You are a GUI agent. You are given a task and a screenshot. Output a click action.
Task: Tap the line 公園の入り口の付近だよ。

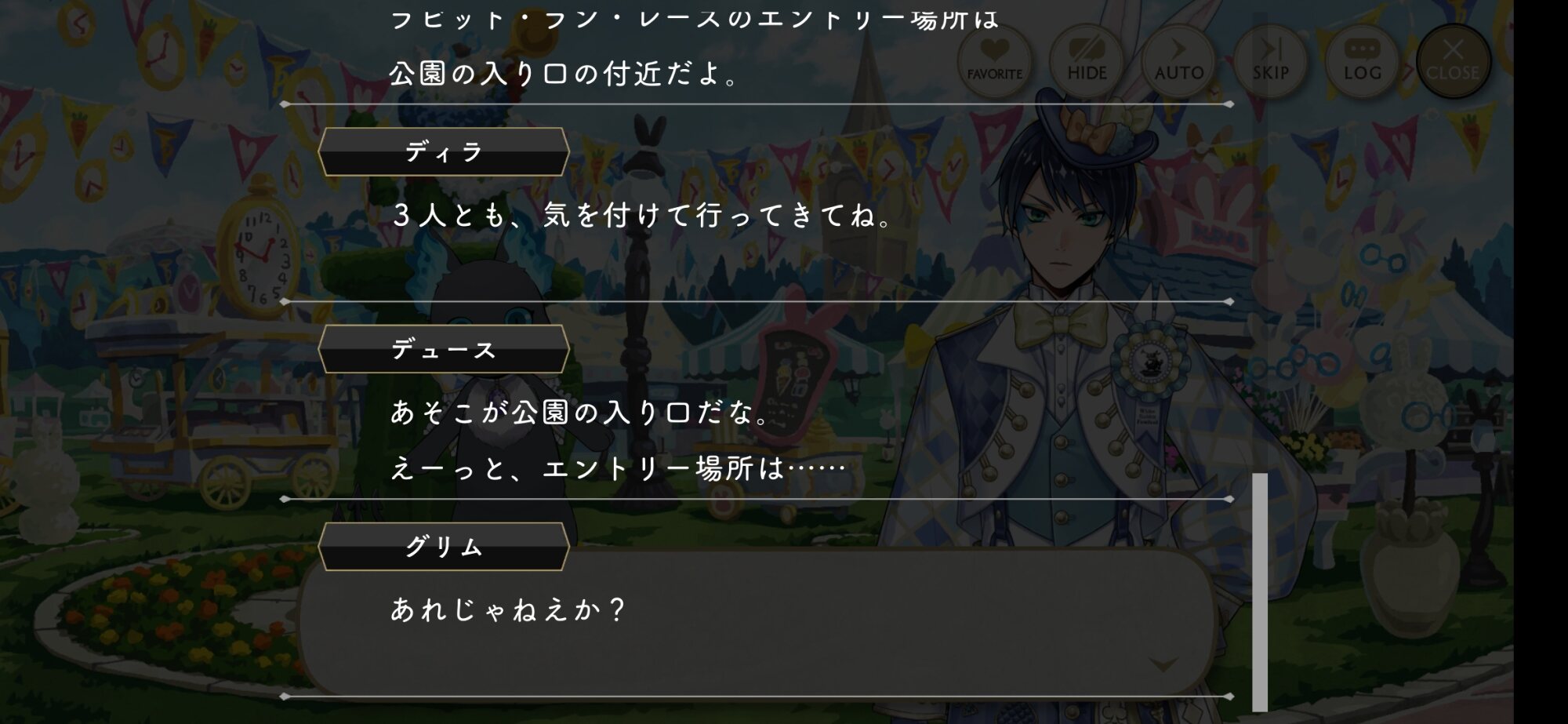[564, 74]
